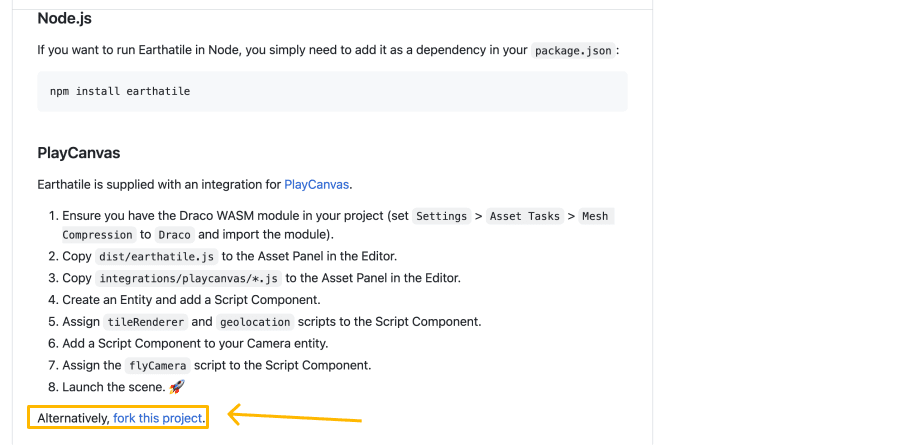900x445 pixels.
Task: Click the rocket emoji after "Launch the scene"
Action: (x=177, y=386)
